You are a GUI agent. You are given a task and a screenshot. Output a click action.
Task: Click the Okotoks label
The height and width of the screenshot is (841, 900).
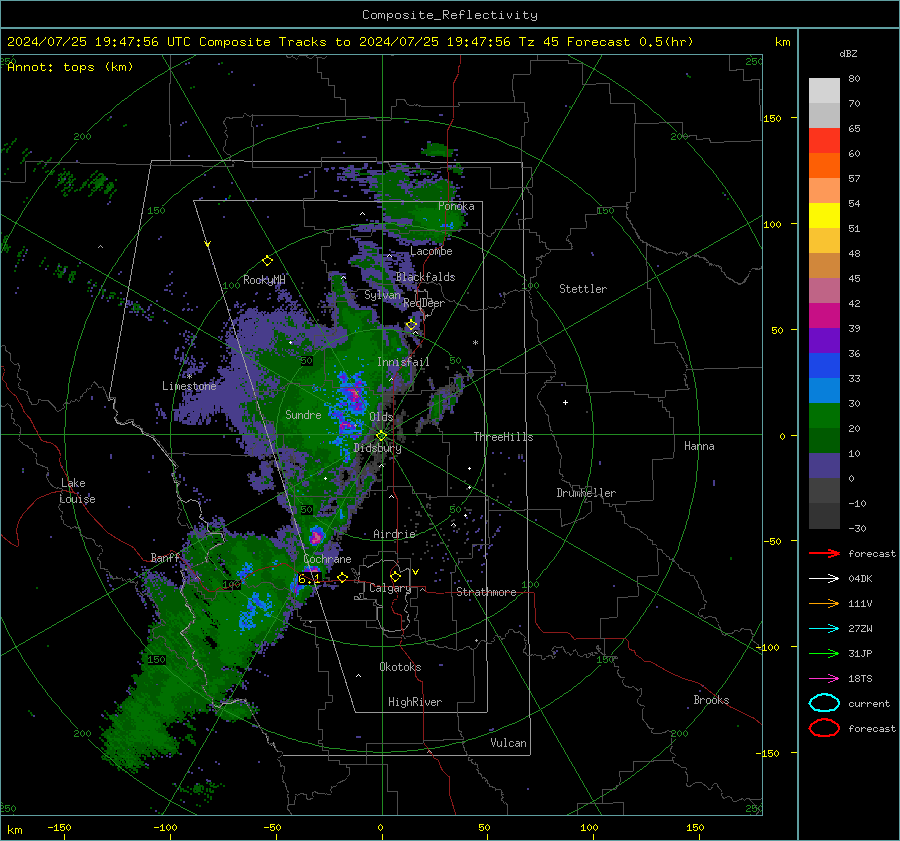pyautogui.click(x=400, y=667)
